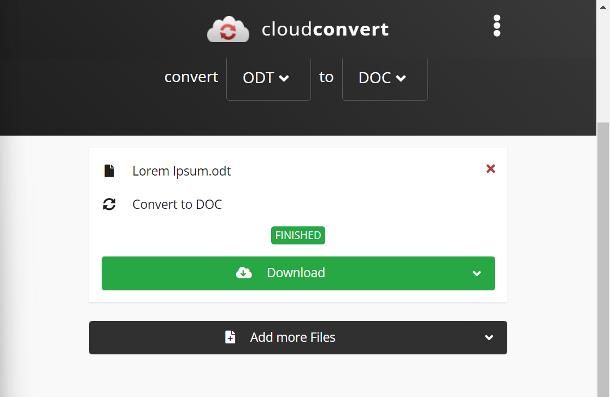Image resolution: width=610 pixels, height=397 pixels.
Task: Expand the Download button chevron options
Action: pyautogui.click(x=477, y=273)
